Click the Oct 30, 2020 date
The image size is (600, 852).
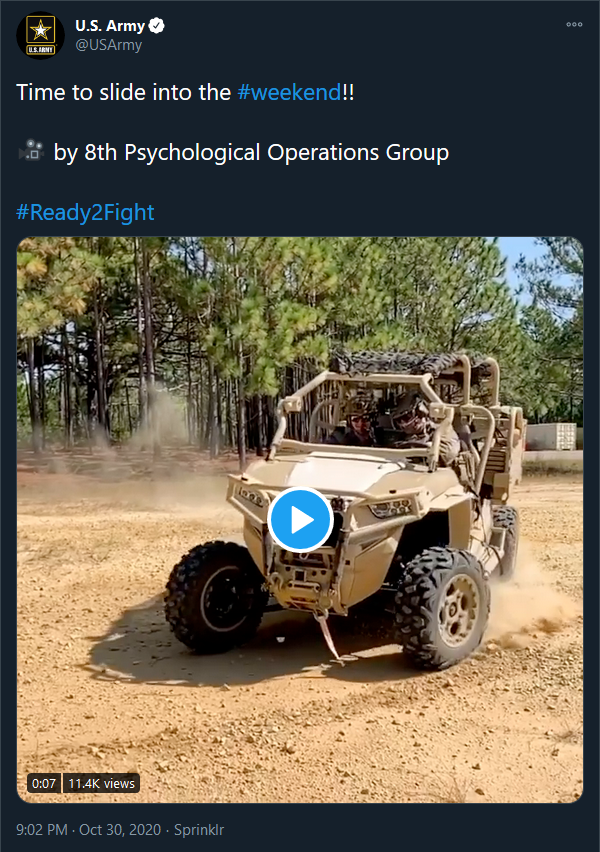coord(120,830)
